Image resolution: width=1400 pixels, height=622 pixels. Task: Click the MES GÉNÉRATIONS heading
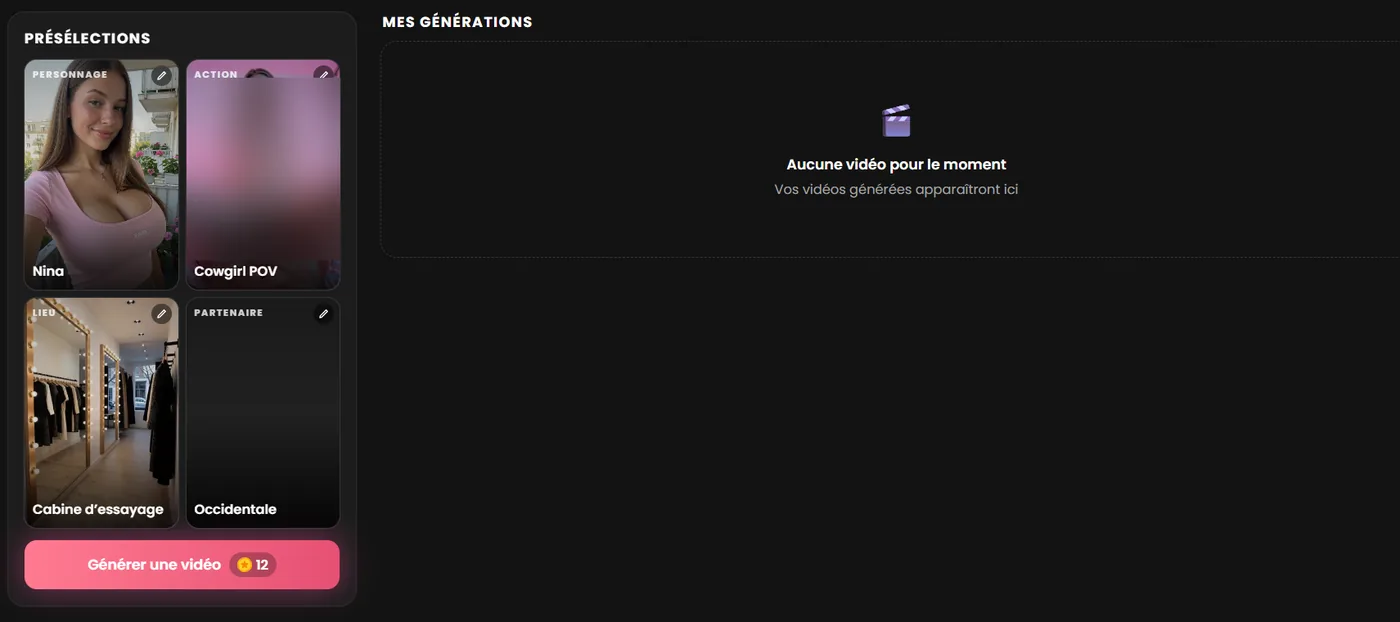point(457,22)
